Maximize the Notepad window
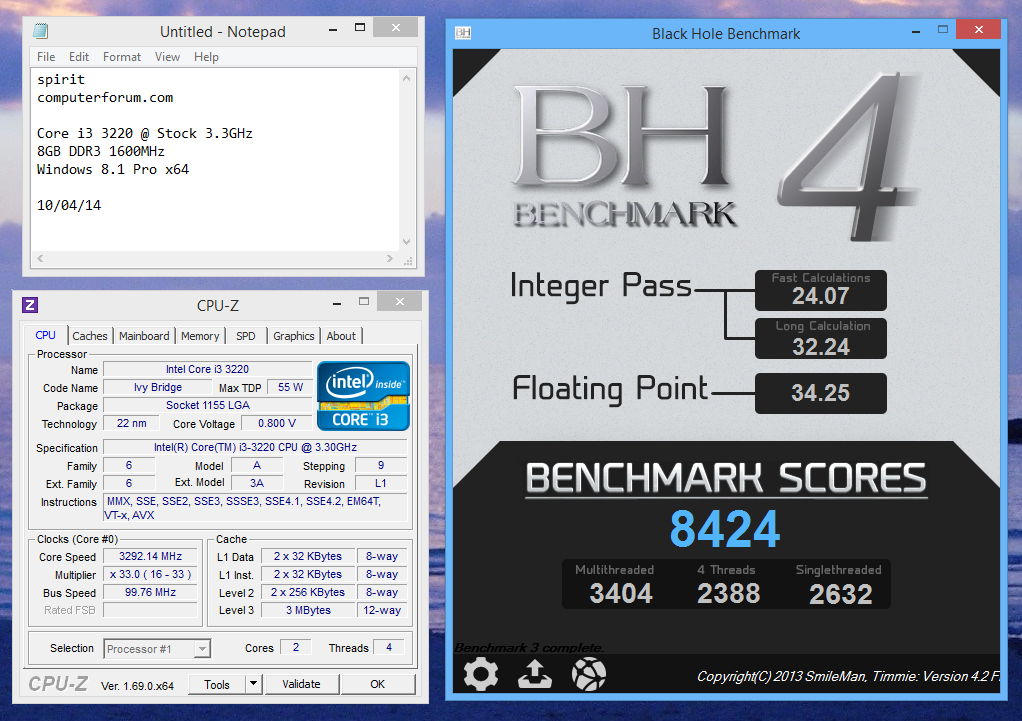The height and width of the screenshot is (721, 1022). (360, 28)
